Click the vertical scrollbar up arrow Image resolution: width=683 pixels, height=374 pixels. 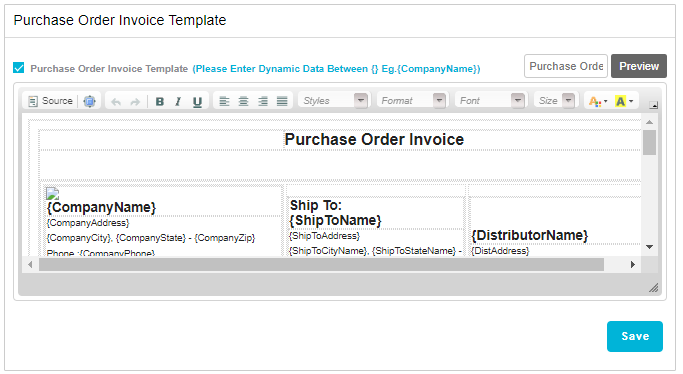tap(649, 122)
